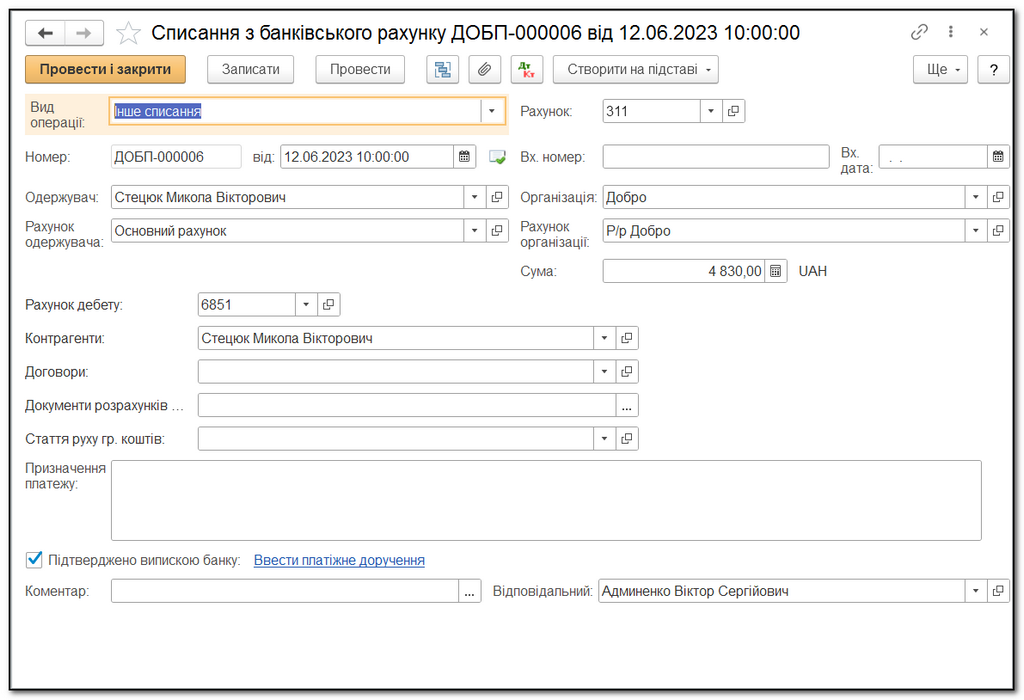Image resolution: width=1024 pixels, height=700 pixels.
Task: Open the three-dot window options menu
Action: (x=951, y=31)
